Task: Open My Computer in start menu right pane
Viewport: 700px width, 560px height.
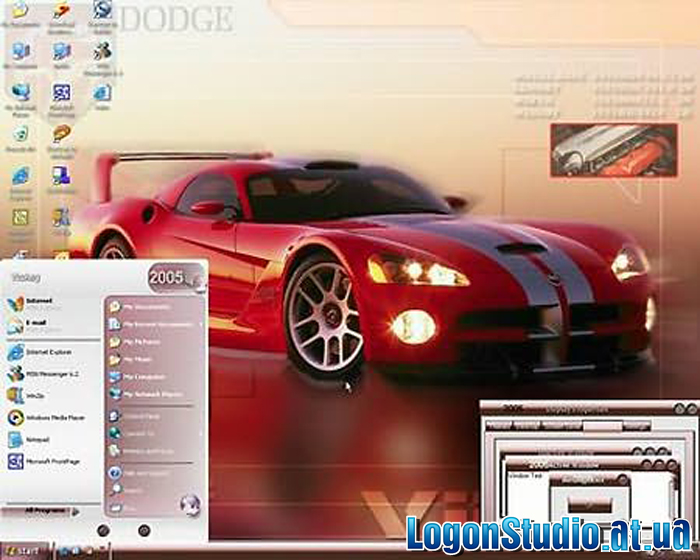Action: tap(138, 377)
